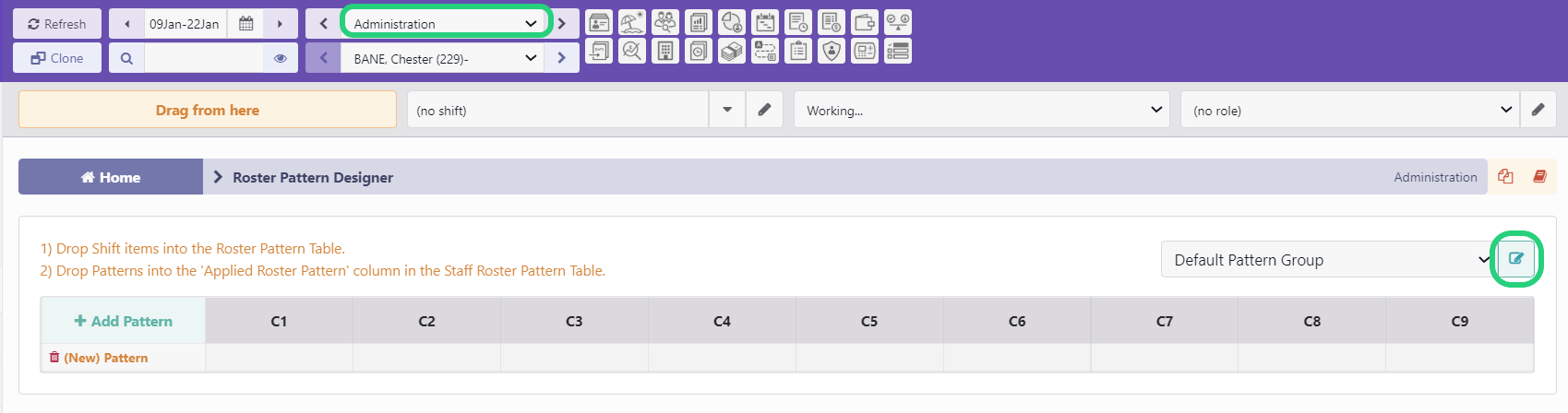1568x413 pixels.
Task: Open the data export icon
Action: [599, 51]
